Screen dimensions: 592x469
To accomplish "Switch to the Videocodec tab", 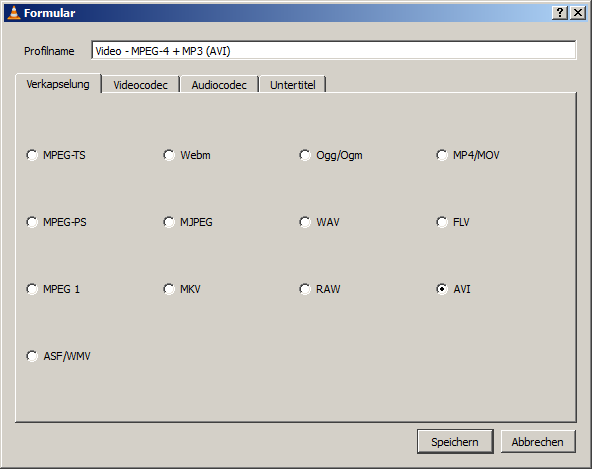I will (x=140, y=85).
